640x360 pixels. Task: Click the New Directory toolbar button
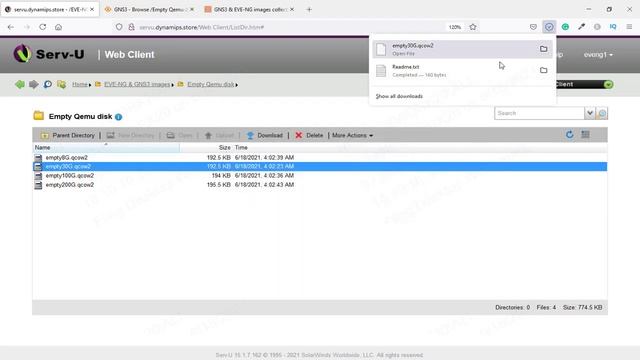(131, 135)
